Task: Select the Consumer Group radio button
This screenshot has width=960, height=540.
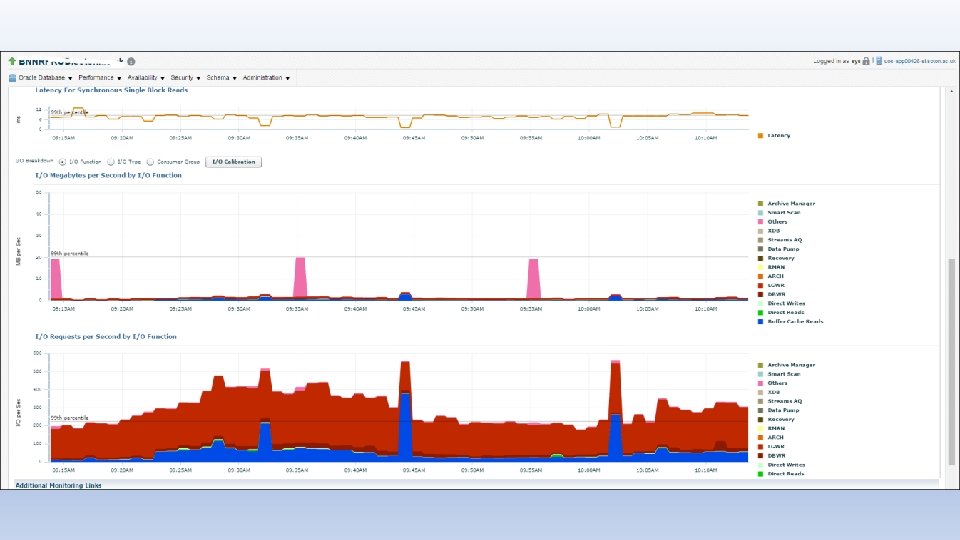Action: click(x=151, y=162)
